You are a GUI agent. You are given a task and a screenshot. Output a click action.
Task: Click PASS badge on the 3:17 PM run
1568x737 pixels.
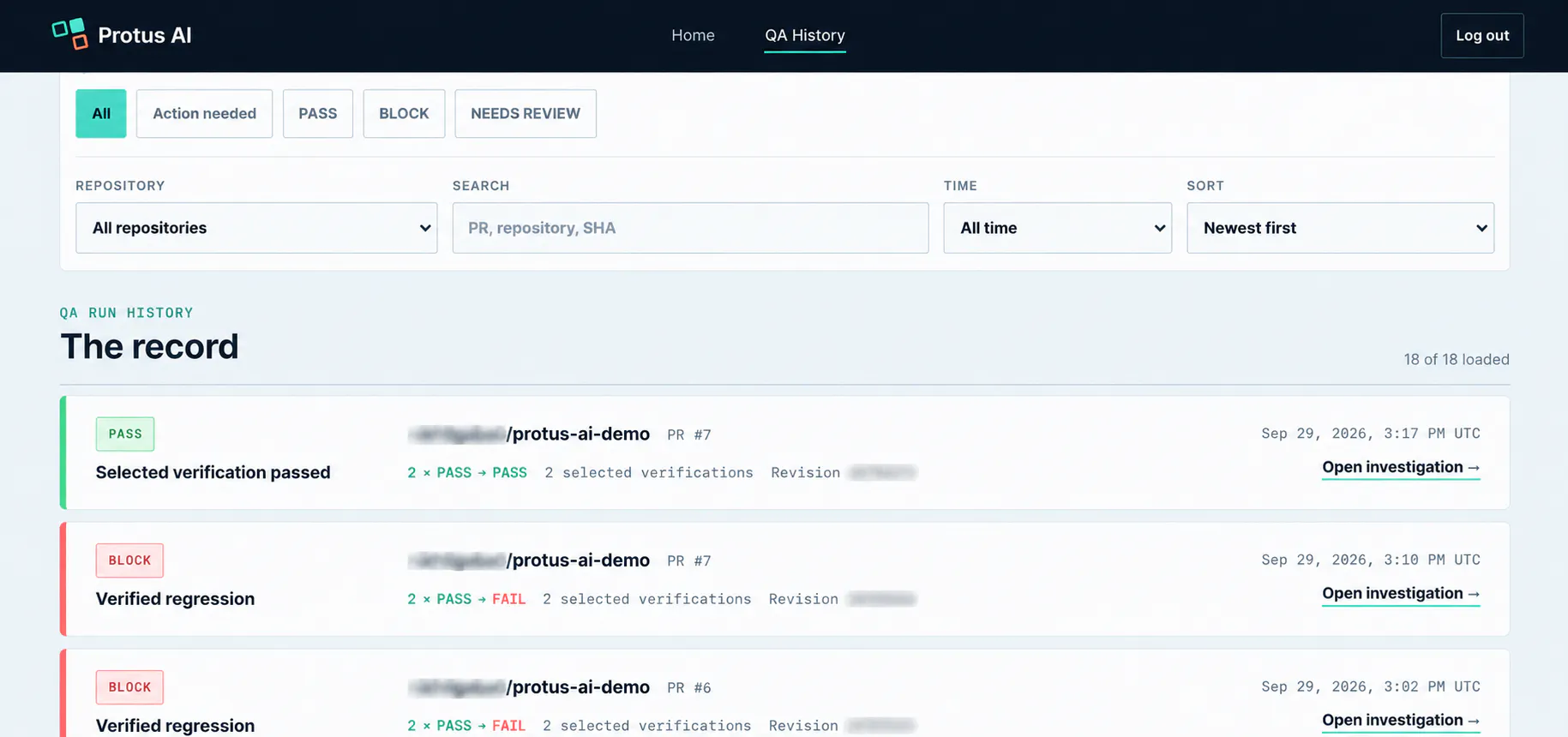point(125,434)
